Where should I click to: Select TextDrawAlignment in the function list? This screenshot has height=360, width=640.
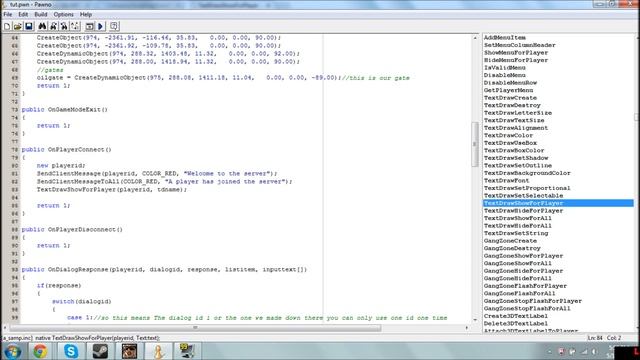[516, 128]
